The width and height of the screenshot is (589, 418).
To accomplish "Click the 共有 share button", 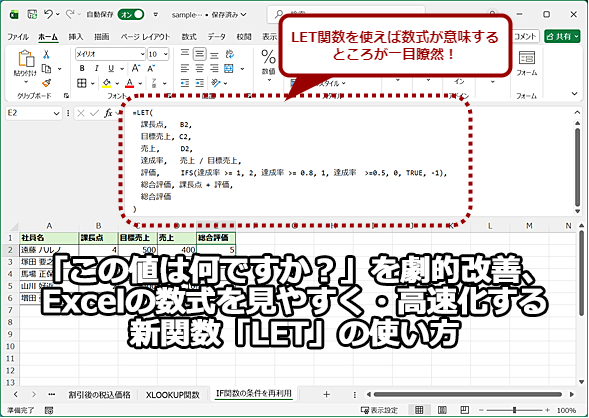I will coord(562,36).
